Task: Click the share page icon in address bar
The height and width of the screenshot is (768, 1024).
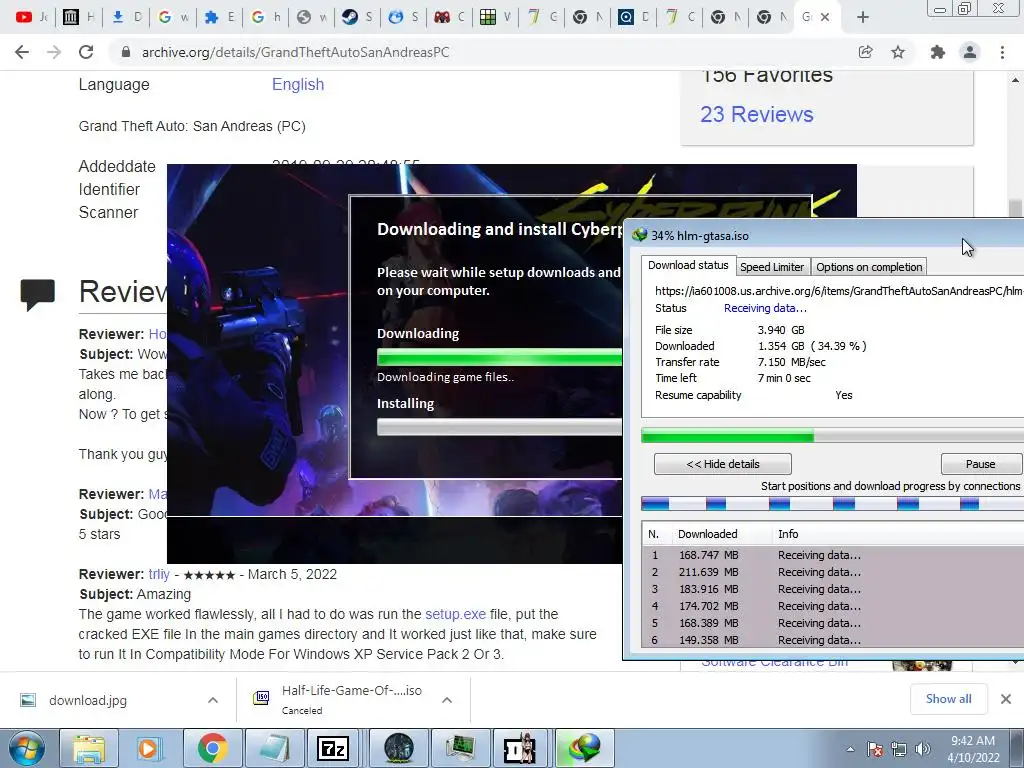Action: coord(865,52)
